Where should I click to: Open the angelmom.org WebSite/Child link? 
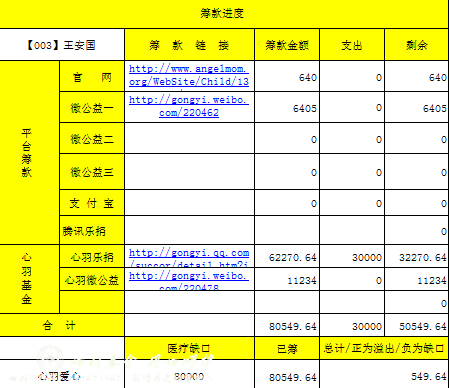pos(189,75)
